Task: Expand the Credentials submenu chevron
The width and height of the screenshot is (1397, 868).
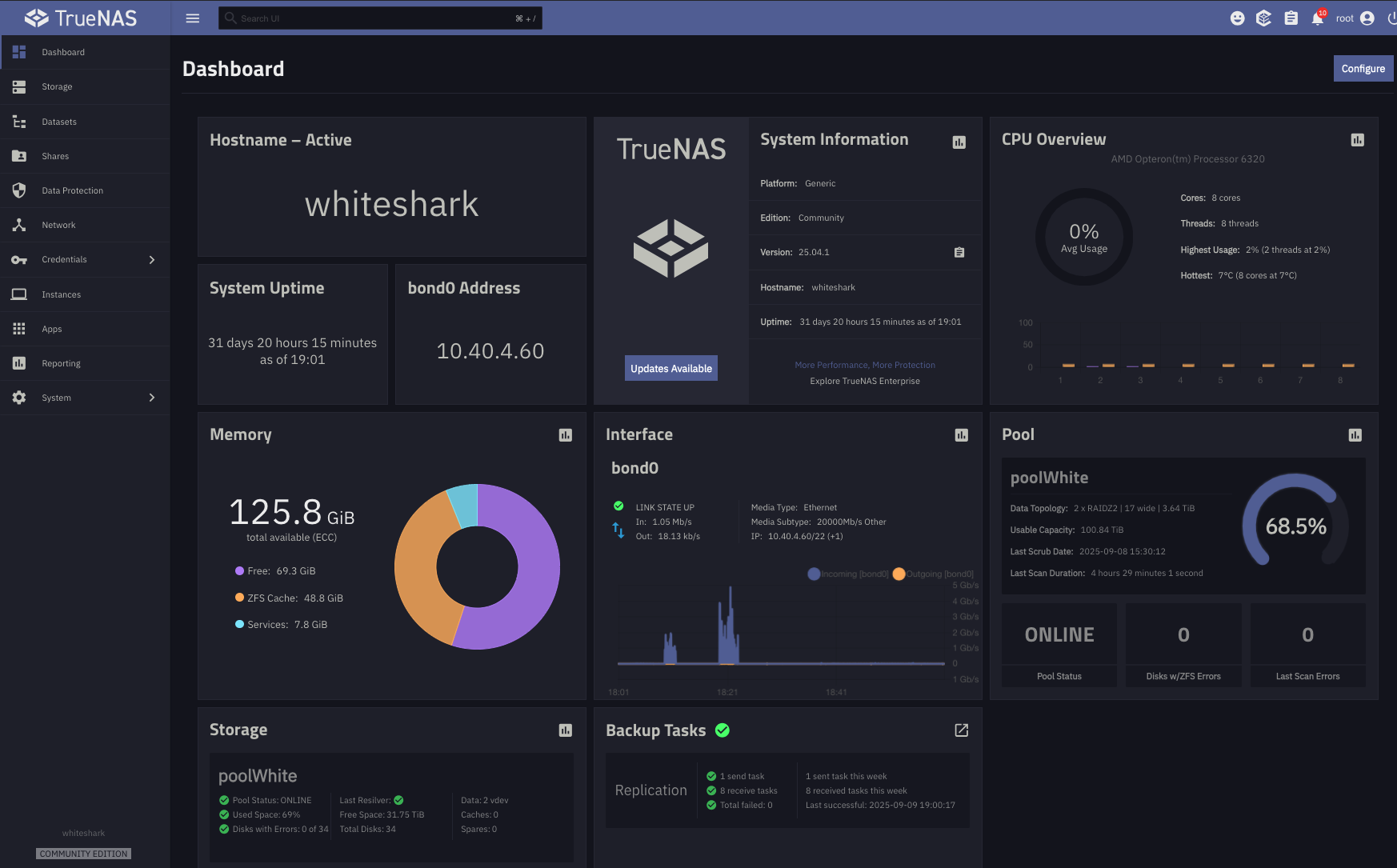Action: click(x=152, y=260)
